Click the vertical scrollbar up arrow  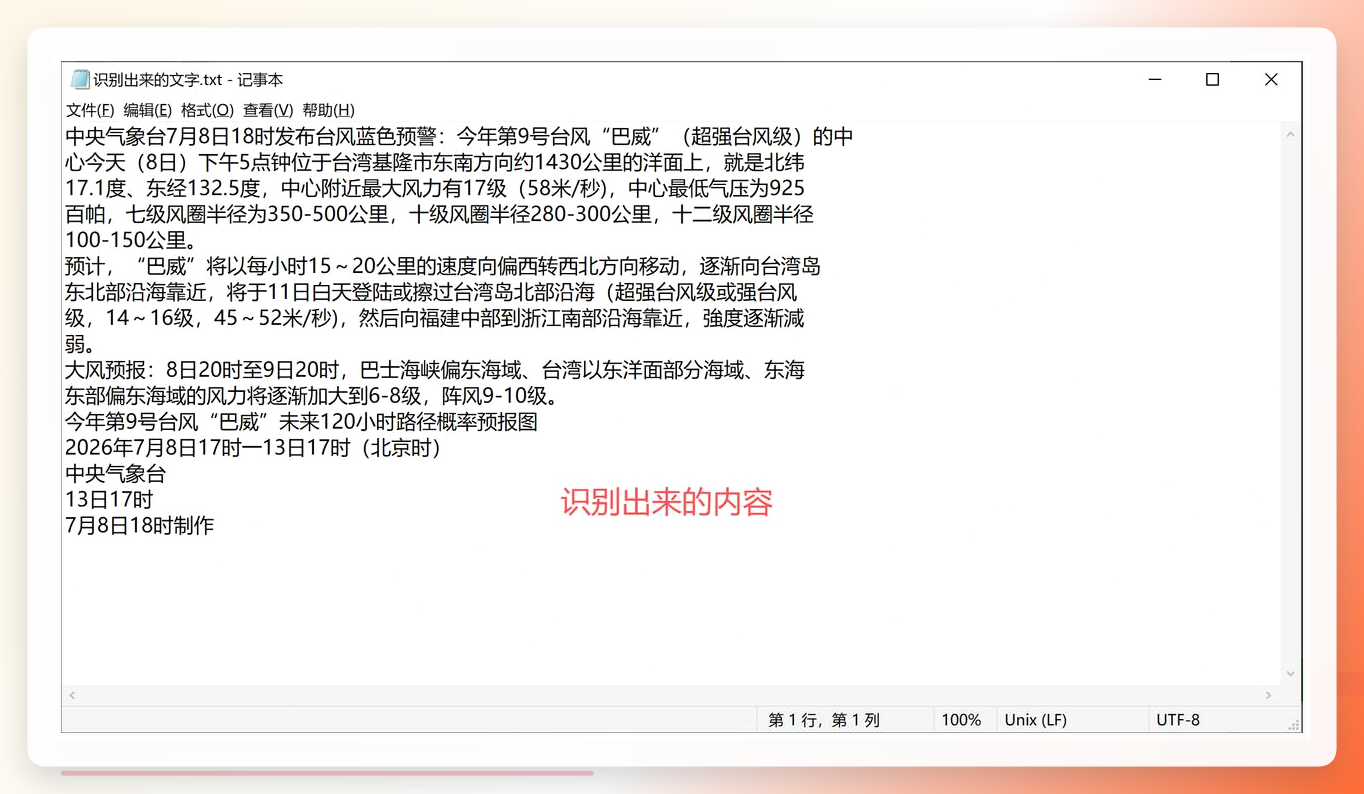coord(1290,135)
